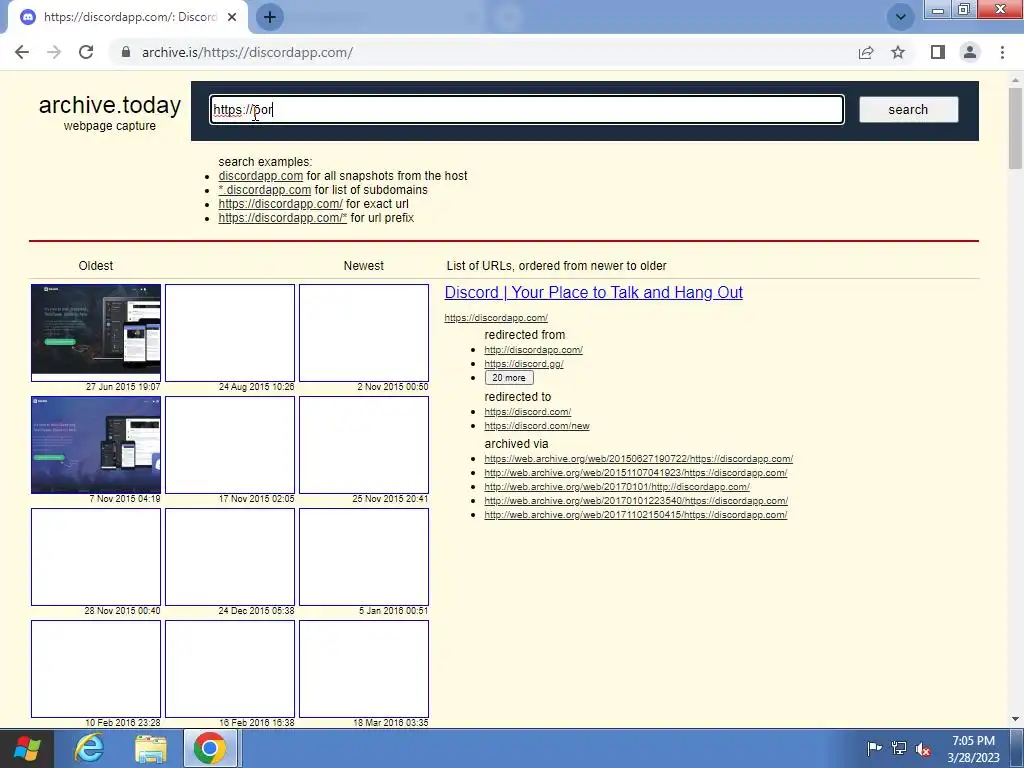
Task: Open snapshot thumbnail dated 28 Nov 2015
Action: point(96,557)
